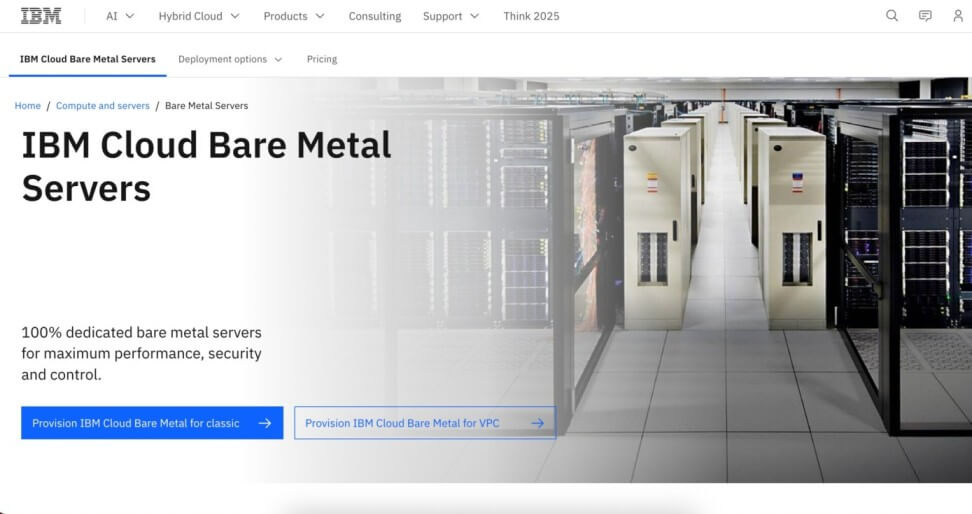The width and height of the screenshot is (972, 514).
Task: Go to Think 2025 page
Action: point(531,16)
